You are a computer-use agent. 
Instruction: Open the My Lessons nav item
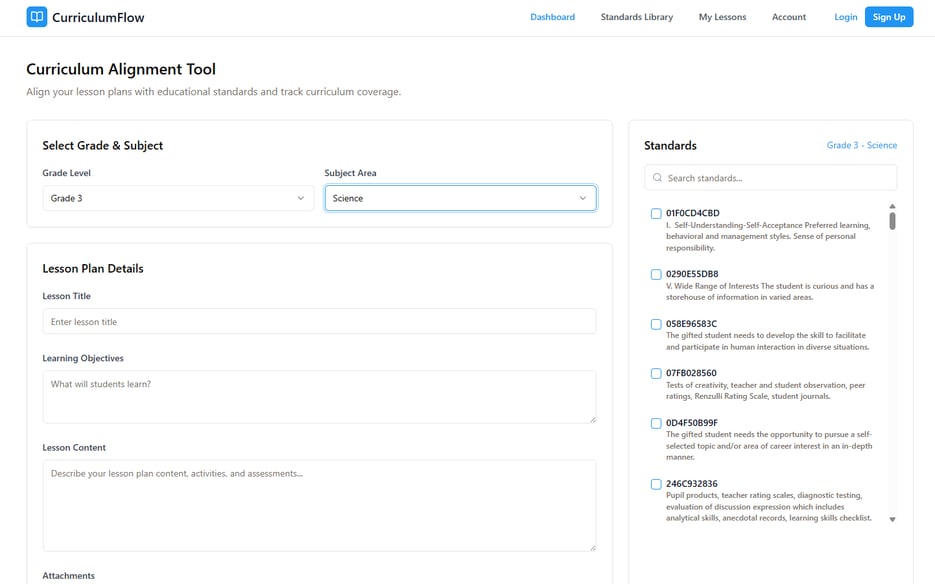[x=722, y=17]
